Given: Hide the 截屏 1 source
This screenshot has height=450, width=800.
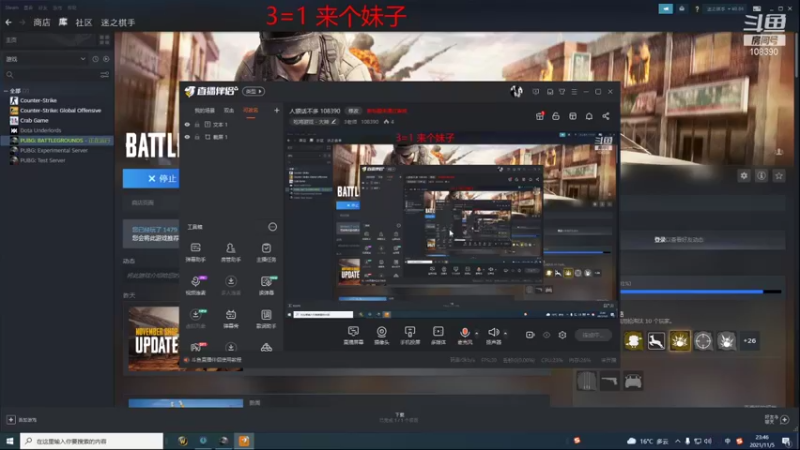Looking at the screenshot, I should coord(187,137).
